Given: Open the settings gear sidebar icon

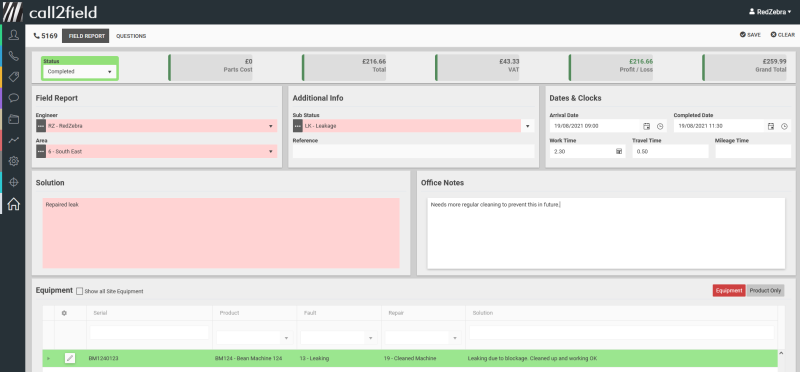Looking at the screenshot, I should pos(13,161).
